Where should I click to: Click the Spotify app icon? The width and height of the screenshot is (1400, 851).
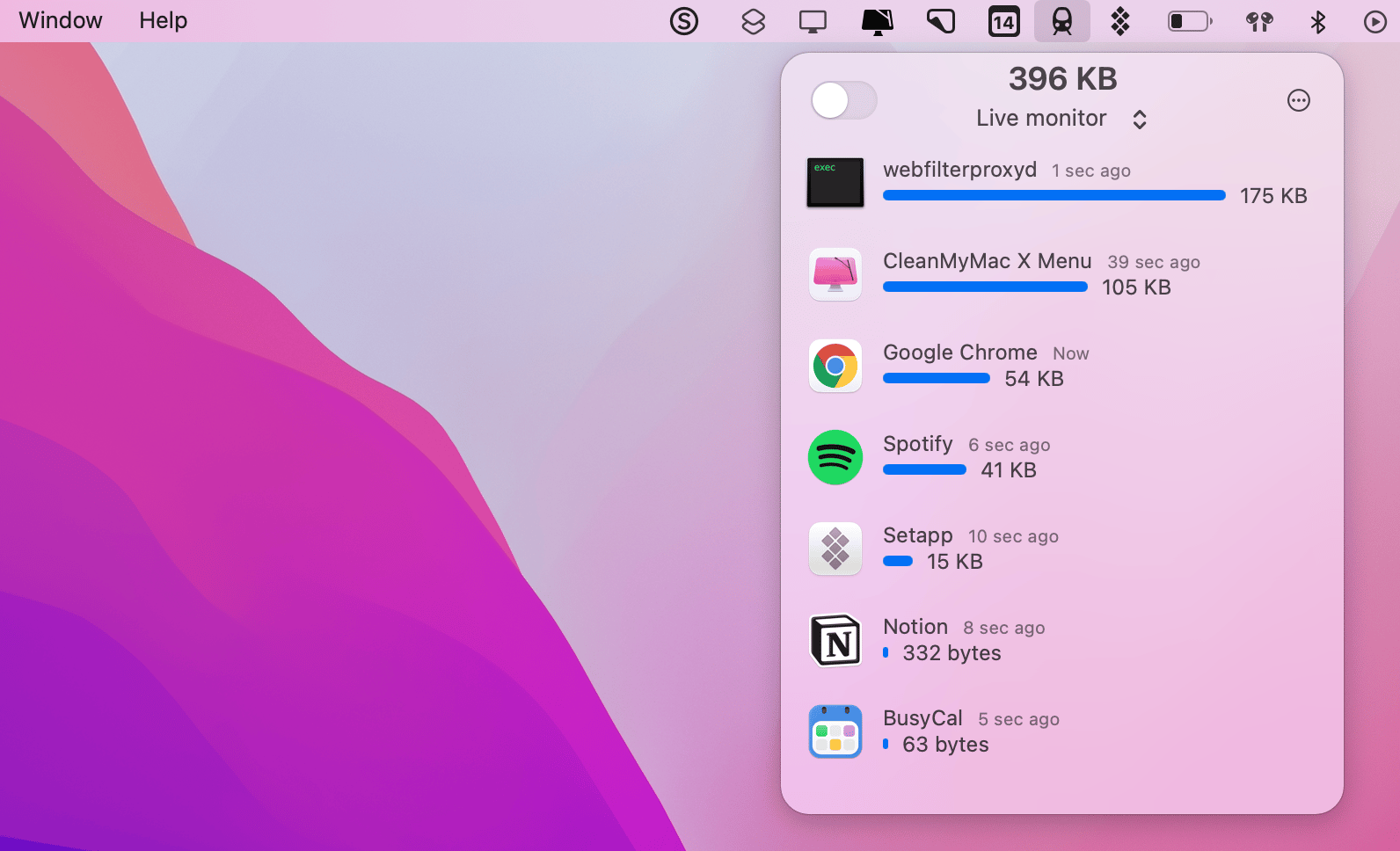point(835,457)
